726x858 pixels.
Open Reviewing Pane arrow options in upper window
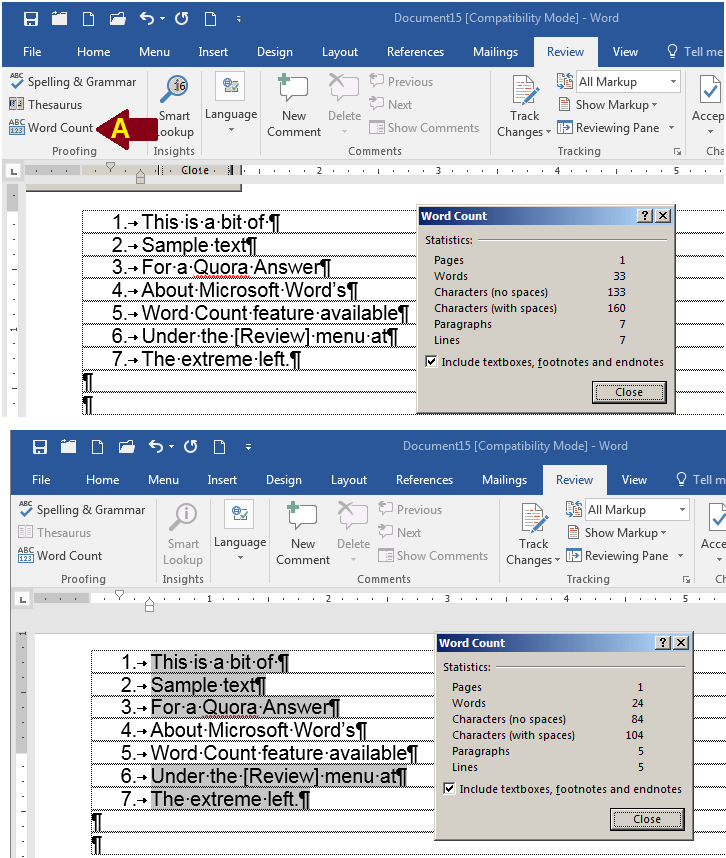click(x=671, y=127)
